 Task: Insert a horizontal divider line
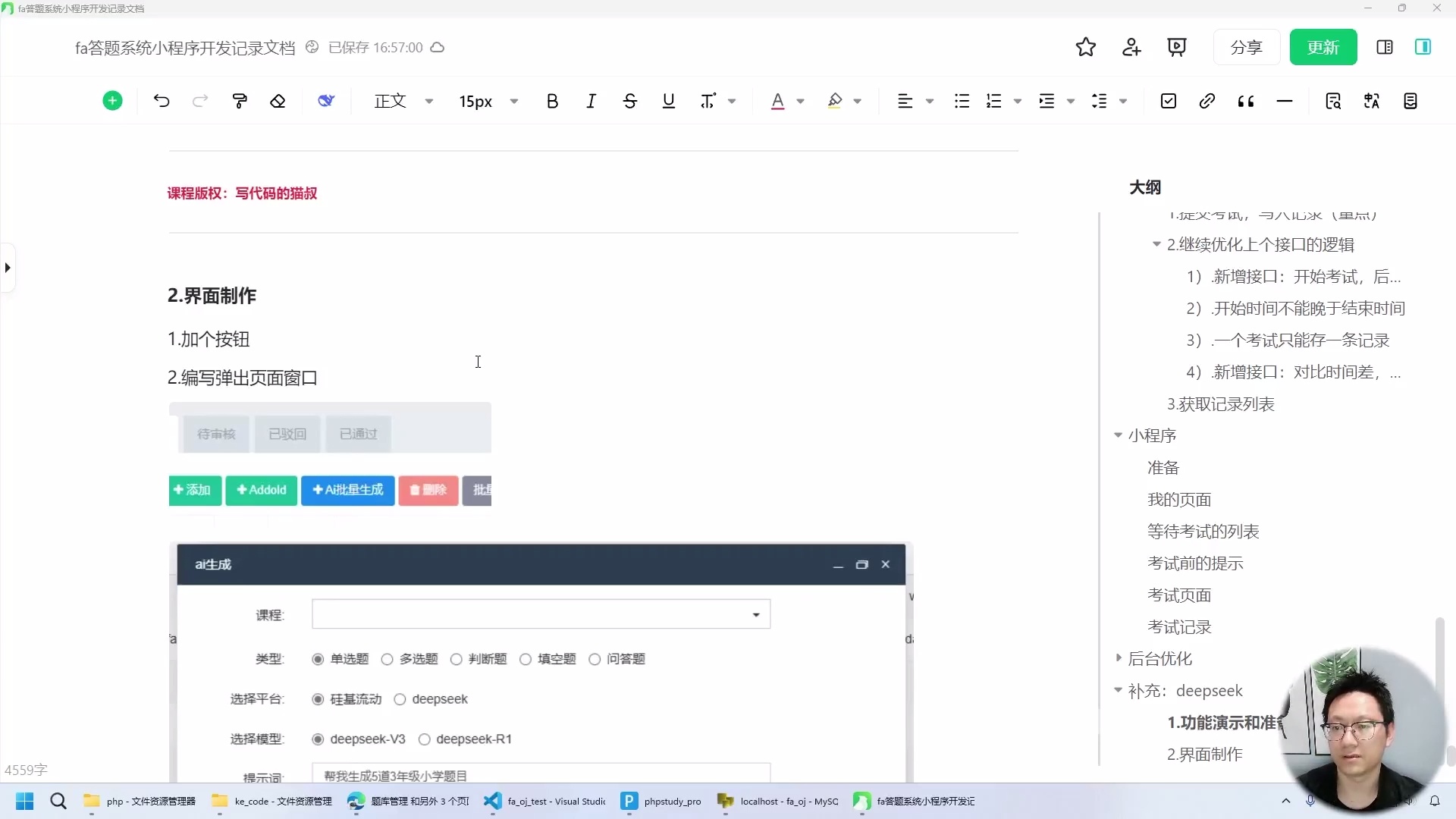coord(1284,101)
